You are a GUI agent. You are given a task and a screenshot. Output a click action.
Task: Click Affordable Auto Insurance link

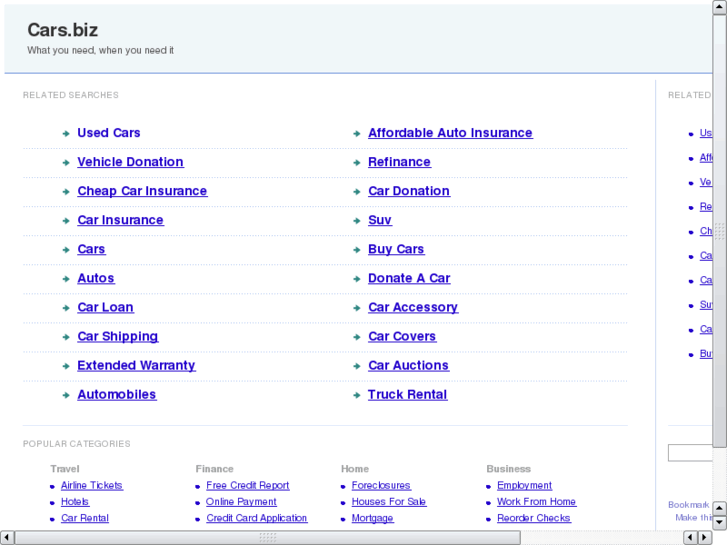coord(450,133)
